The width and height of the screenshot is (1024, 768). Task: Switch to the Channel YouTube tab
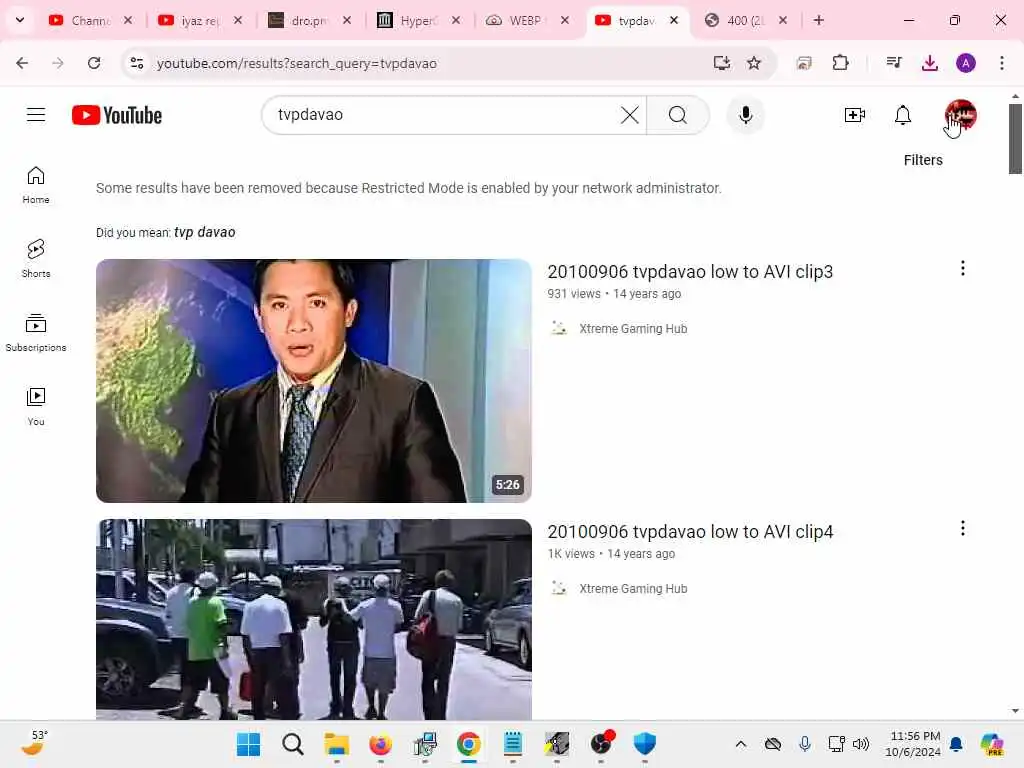[90, 20]
